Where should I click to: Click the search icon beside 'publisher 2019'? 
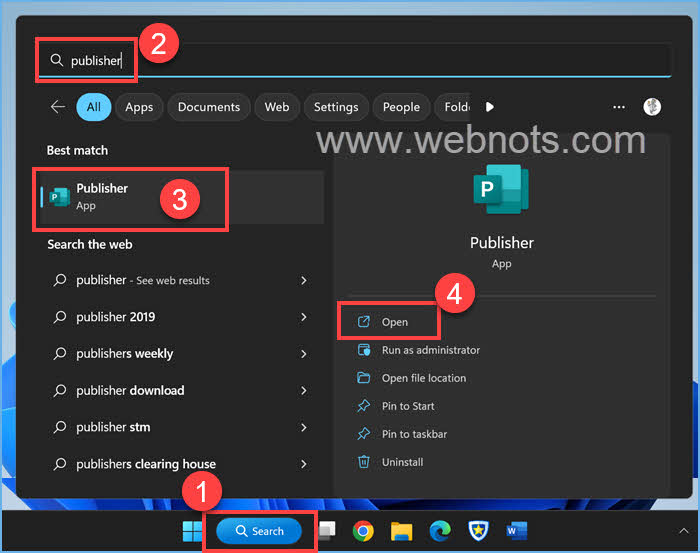tap(60, 317)
